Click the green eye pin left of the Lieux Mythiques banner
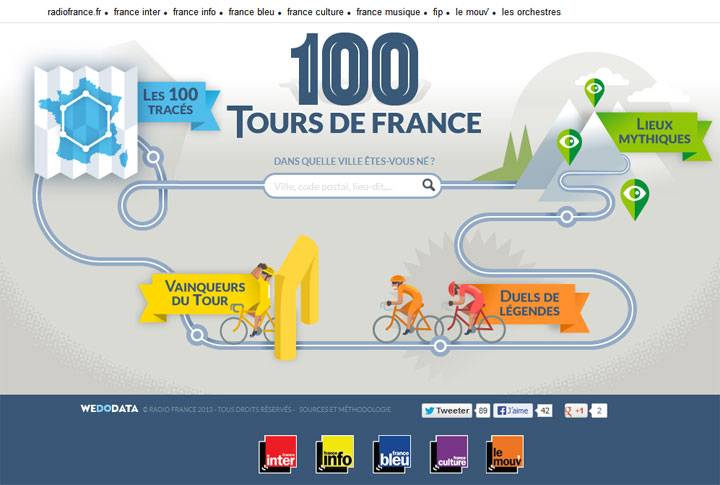720x485 pixels. 569,146
